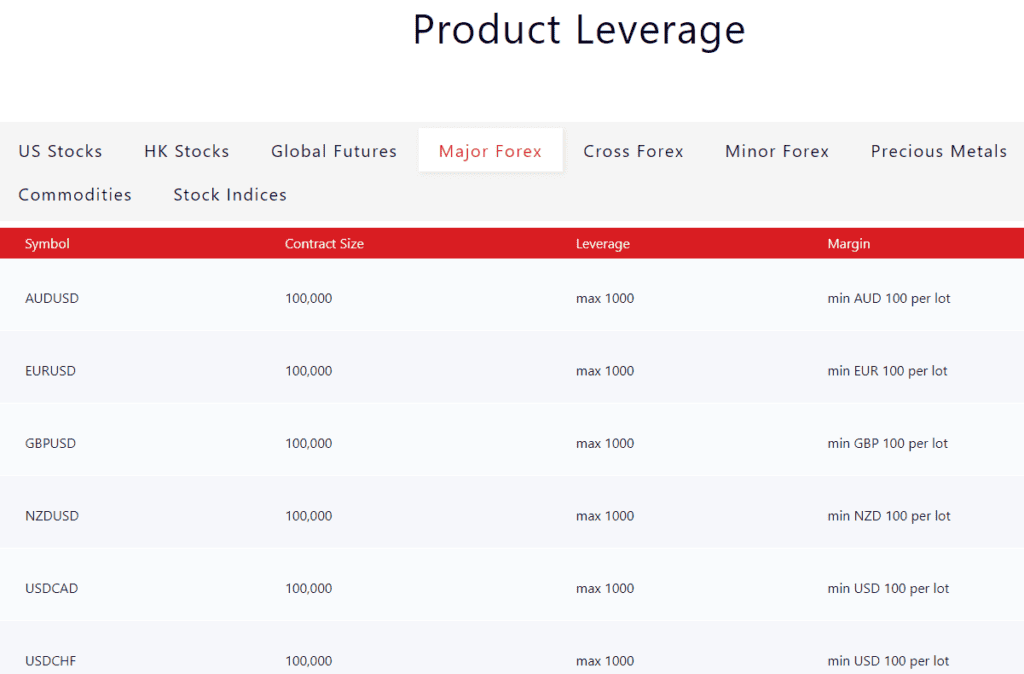View the Global Futures tab
1024x674 pixels.
333,151
